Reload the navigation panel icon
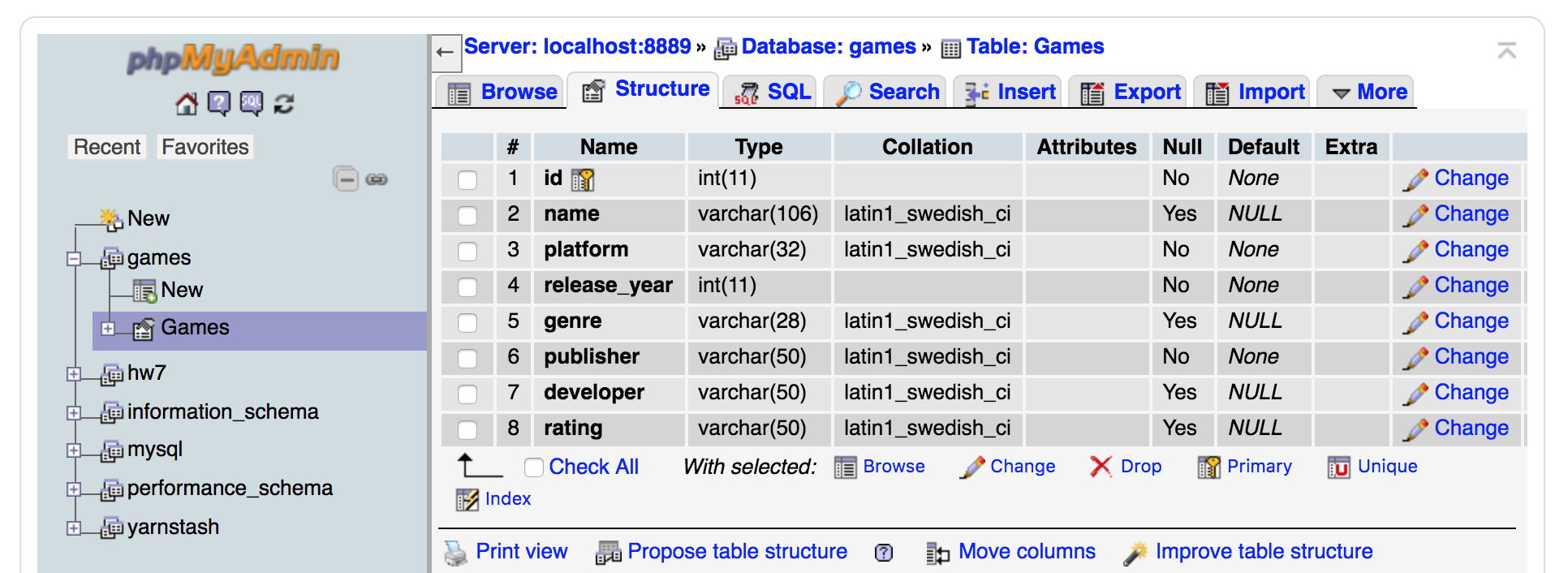Screen dimensions: 1568x573 point(283,104)
